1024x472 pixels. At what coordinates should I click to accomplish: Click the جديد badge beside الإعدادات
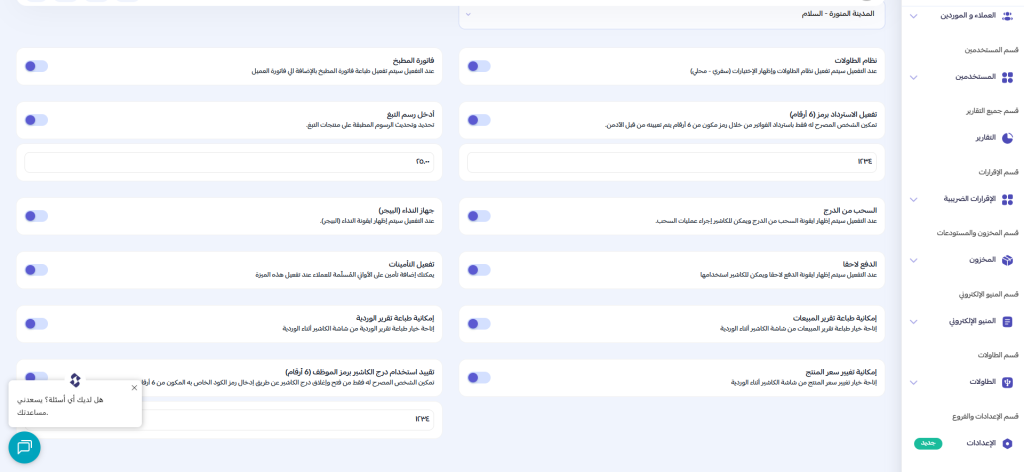tap(927, 443)
